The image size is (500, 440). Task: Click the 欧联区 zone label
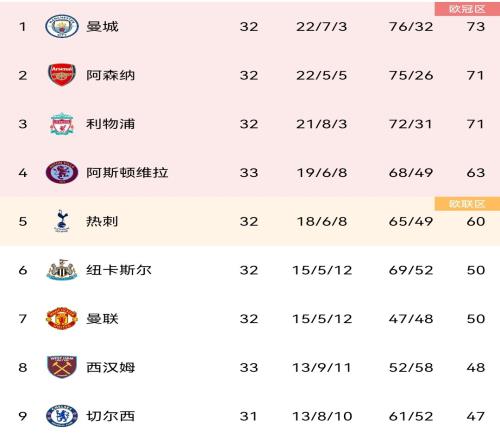click(x=467, y=204)
